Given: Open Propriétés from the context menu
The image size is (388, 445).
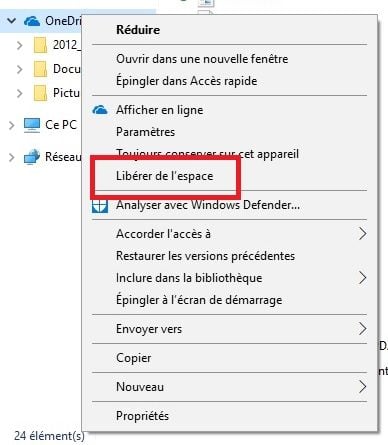Looking at the screenshot, I should [142, 416].
